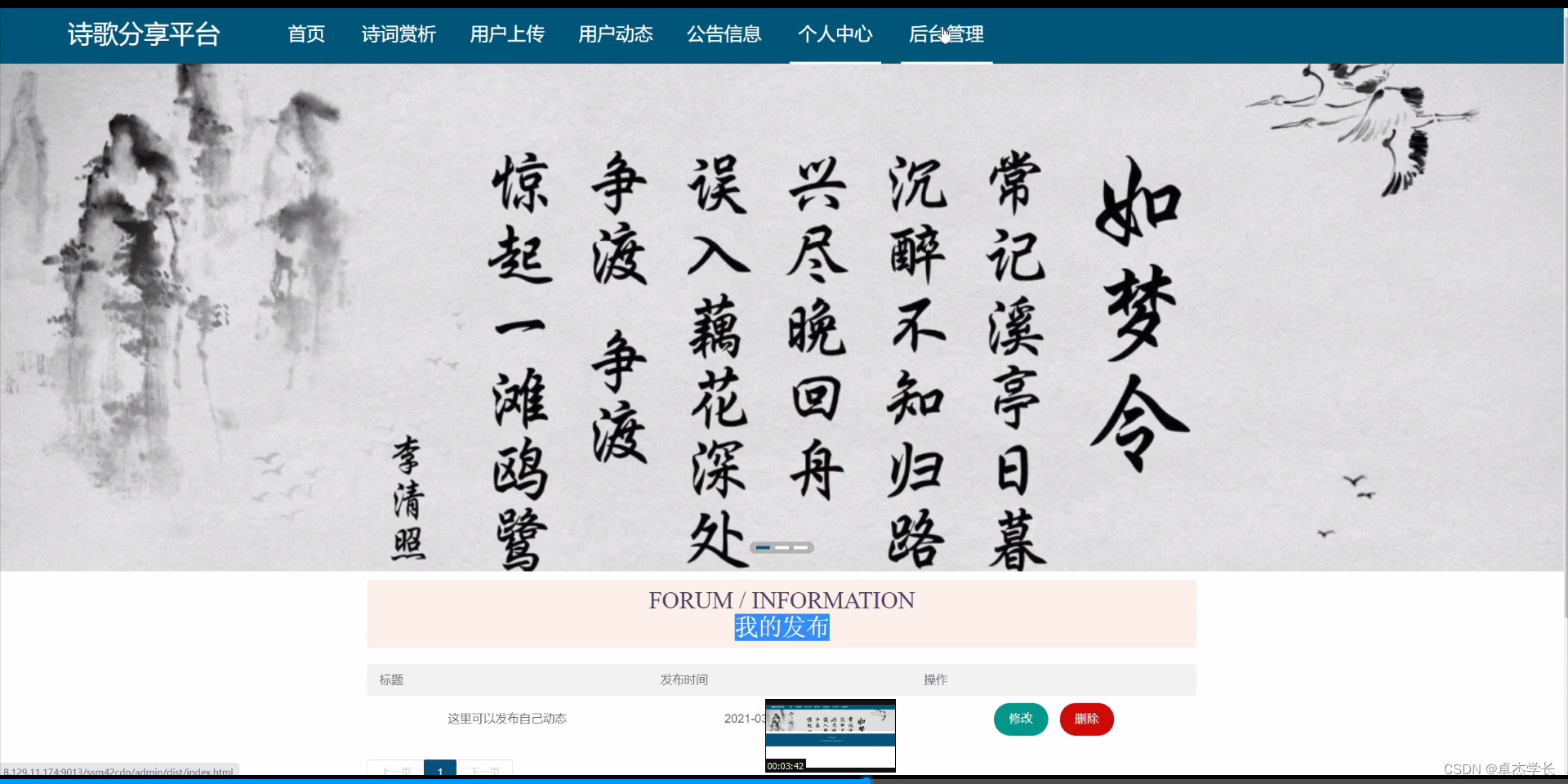Click the 发布时间 column header
This screenshot has height=784, width=1568.
tap(684, 679)
